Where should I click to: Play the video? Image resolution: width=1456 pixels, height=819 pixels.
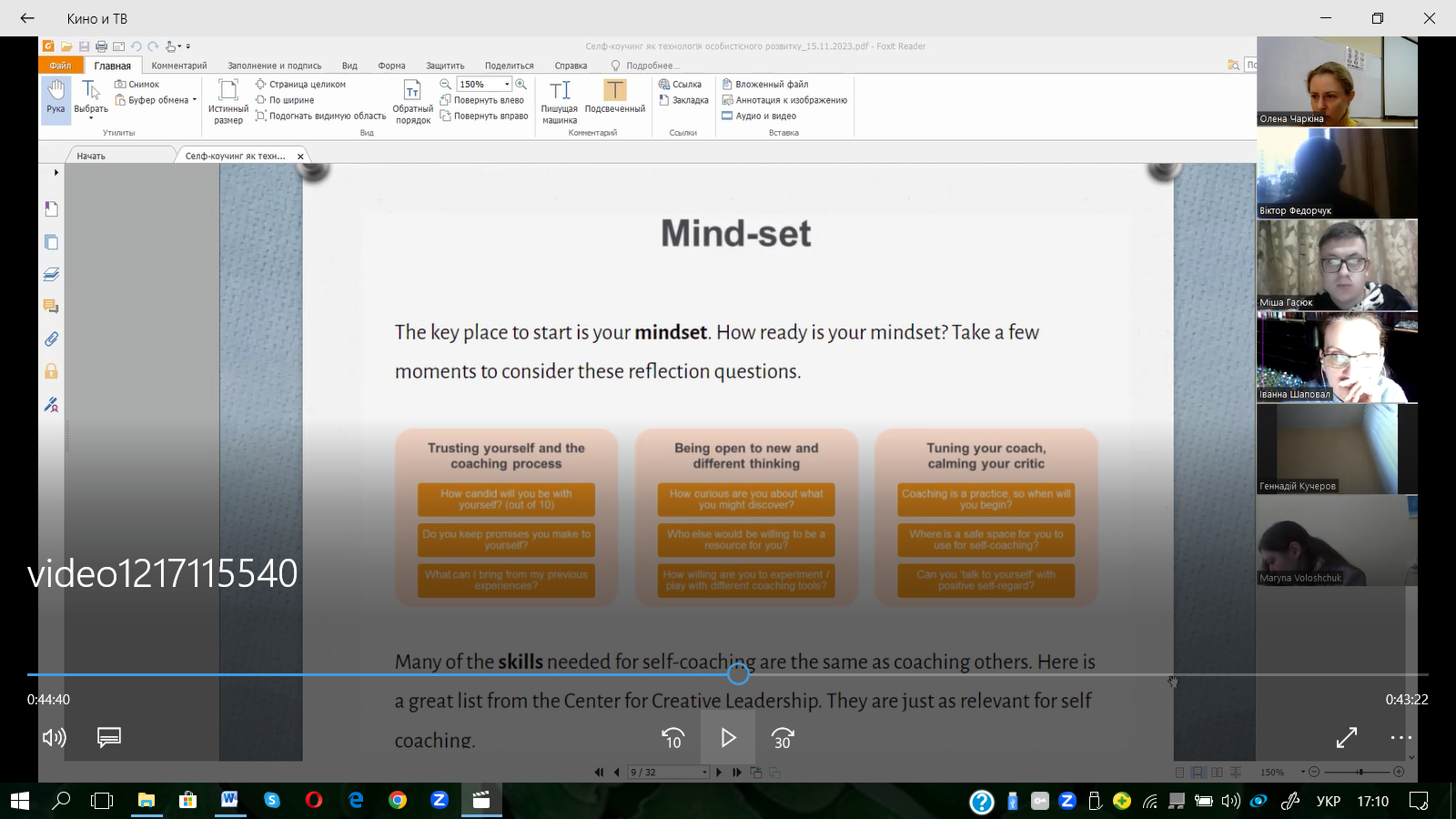[x=728, y=738]
